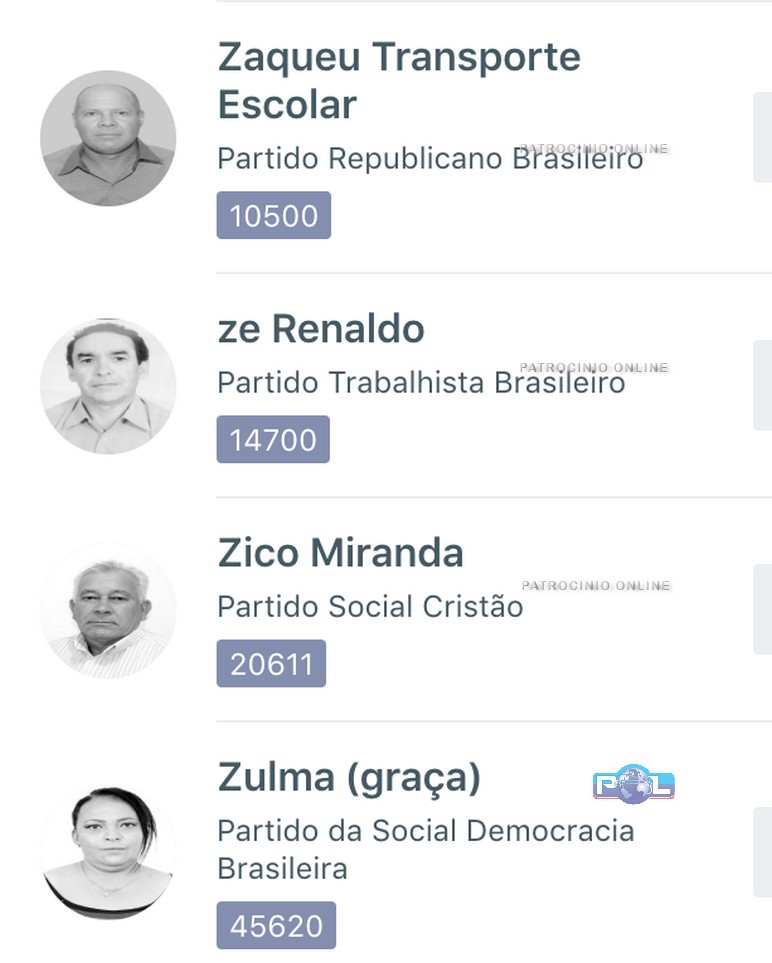Select Partido da Social Democracia Brasileira text
The width and height of the screenshot is (772, 963).
(425, 849)
